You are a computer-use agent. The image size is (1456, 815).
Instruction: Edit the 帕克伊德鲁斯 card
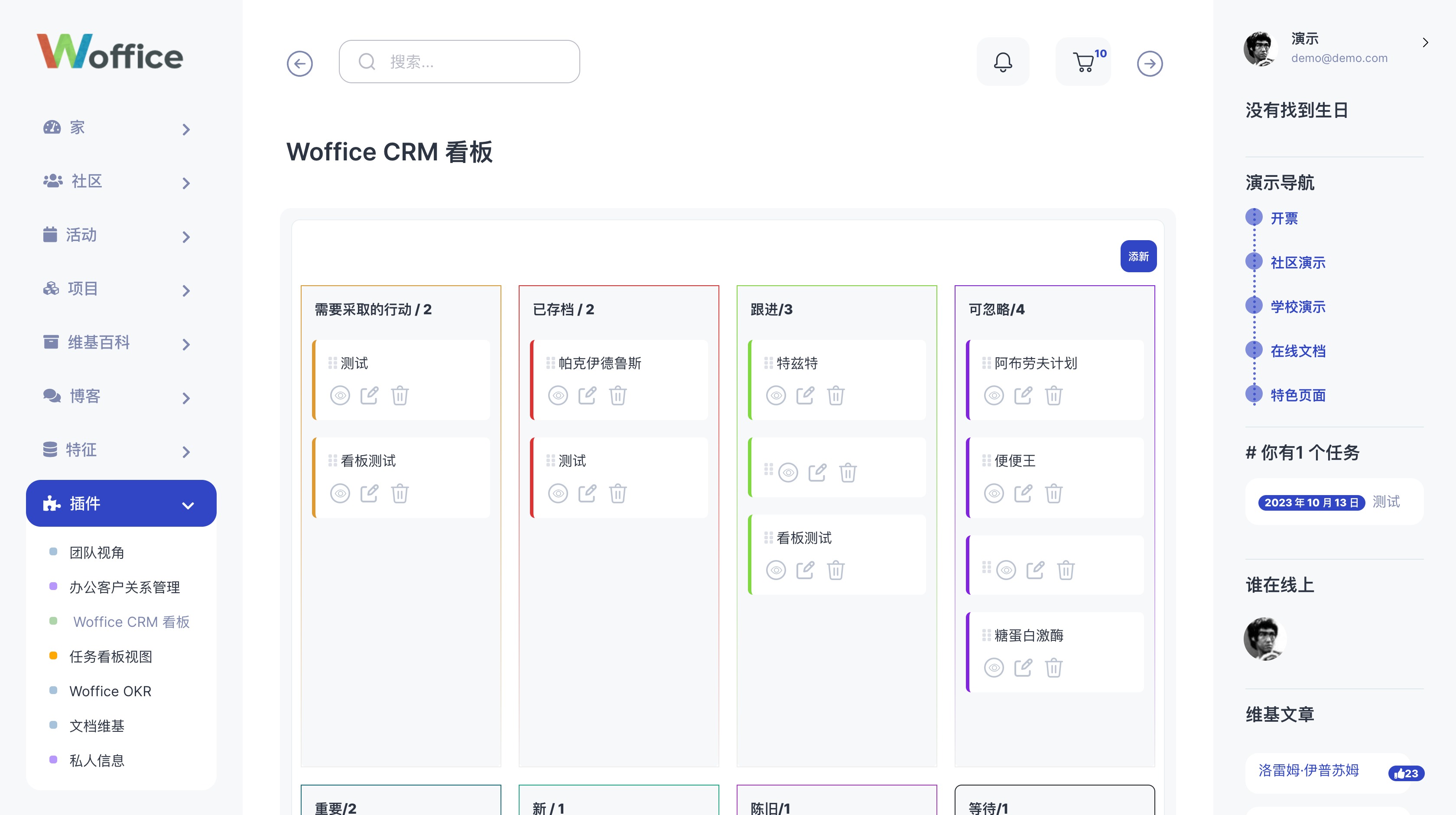tap(588, 395)
